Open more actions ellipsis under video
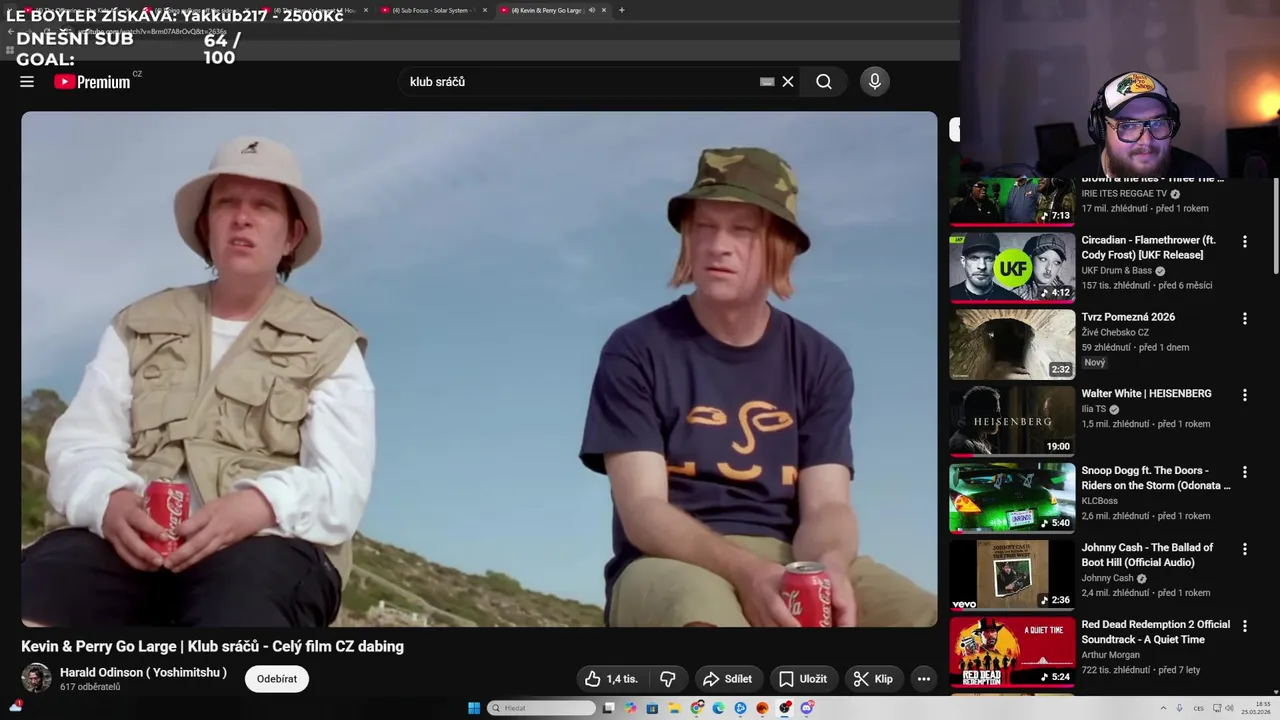 click(x=924, y=679)
